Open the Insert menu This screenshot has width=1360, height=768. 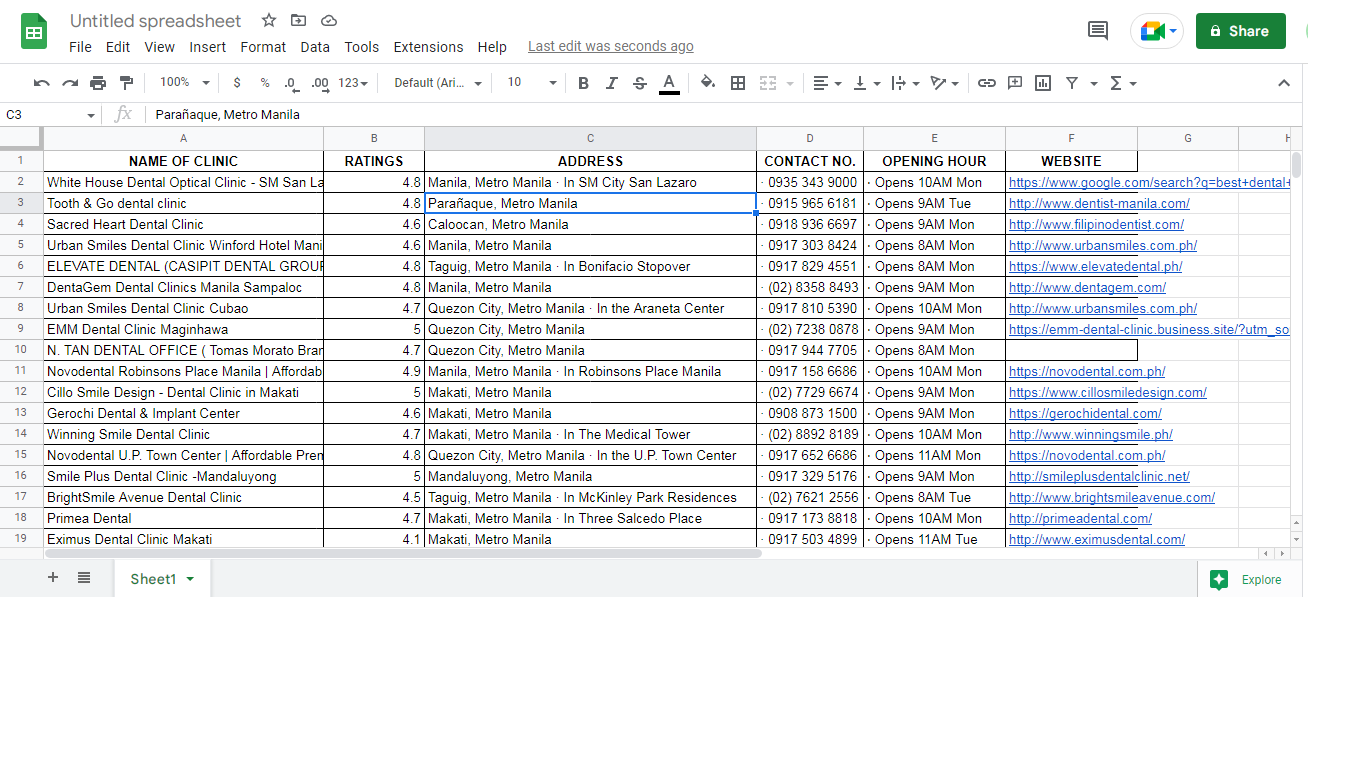click(208, 47)
